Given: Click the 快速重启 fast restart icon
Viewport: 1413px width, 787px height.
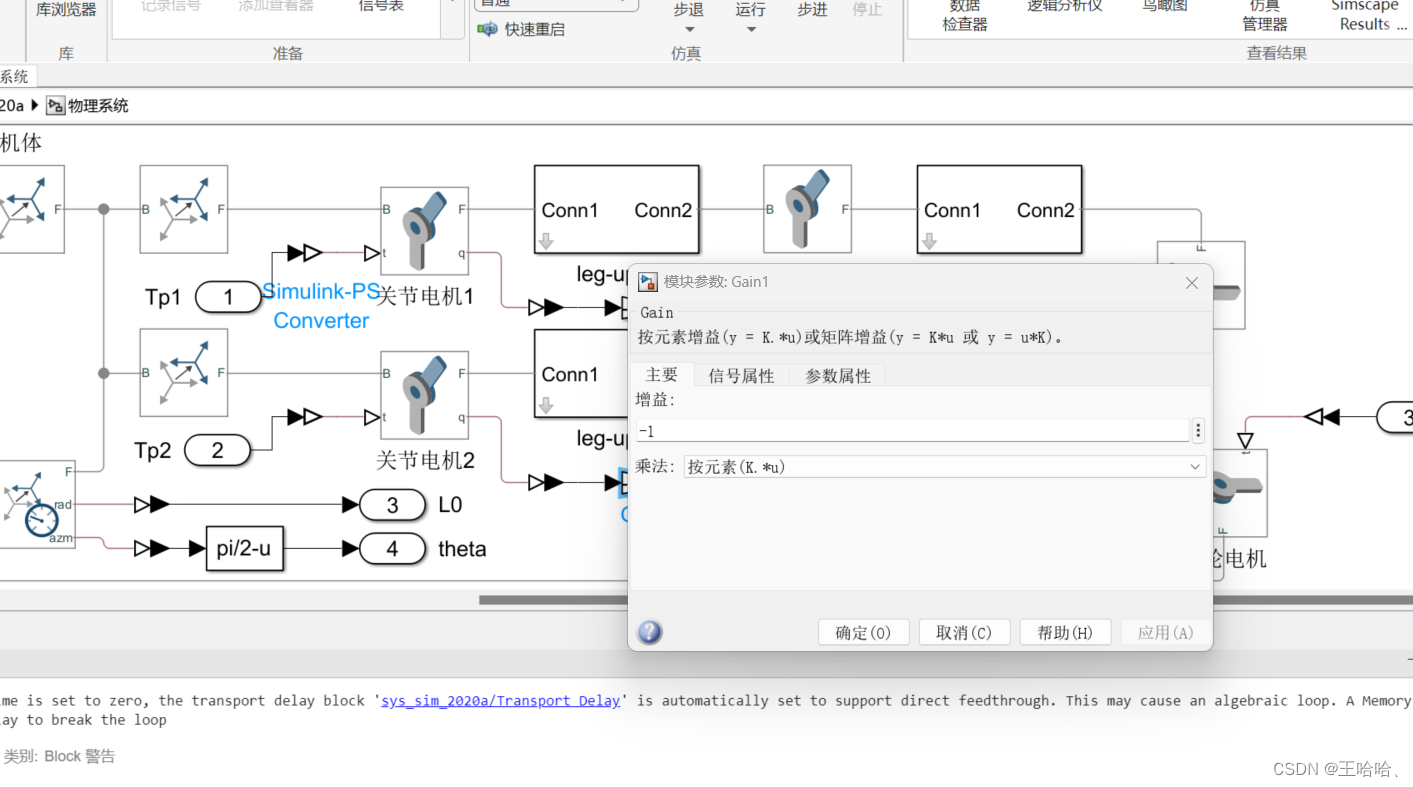Looking at the screenshot, I should [487, 29].
